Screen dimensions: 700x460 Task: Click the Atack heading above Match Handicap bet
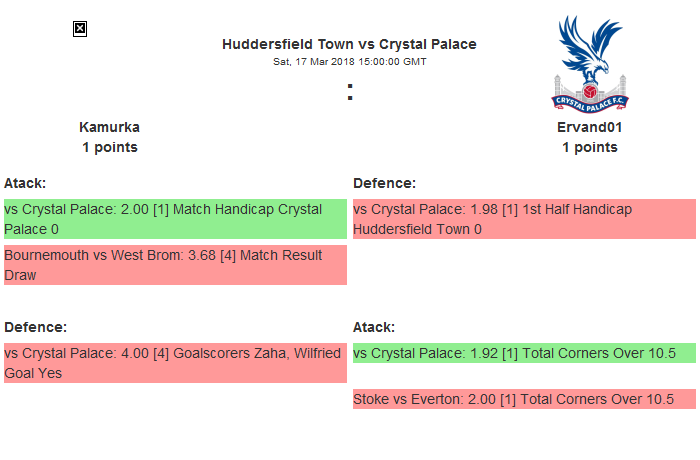(x=25, y=183)
